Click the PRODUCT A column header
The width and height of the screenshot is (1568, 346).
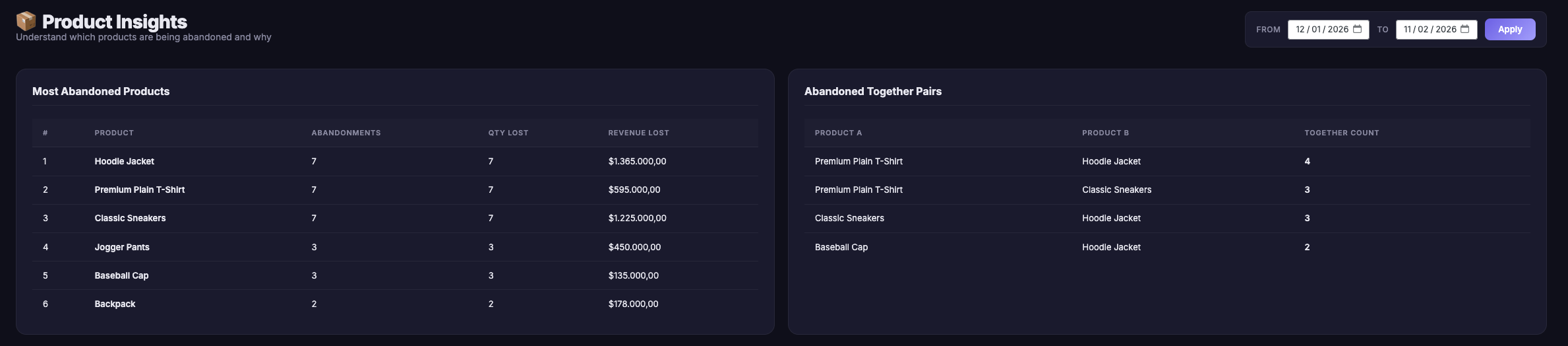(838, 133)
